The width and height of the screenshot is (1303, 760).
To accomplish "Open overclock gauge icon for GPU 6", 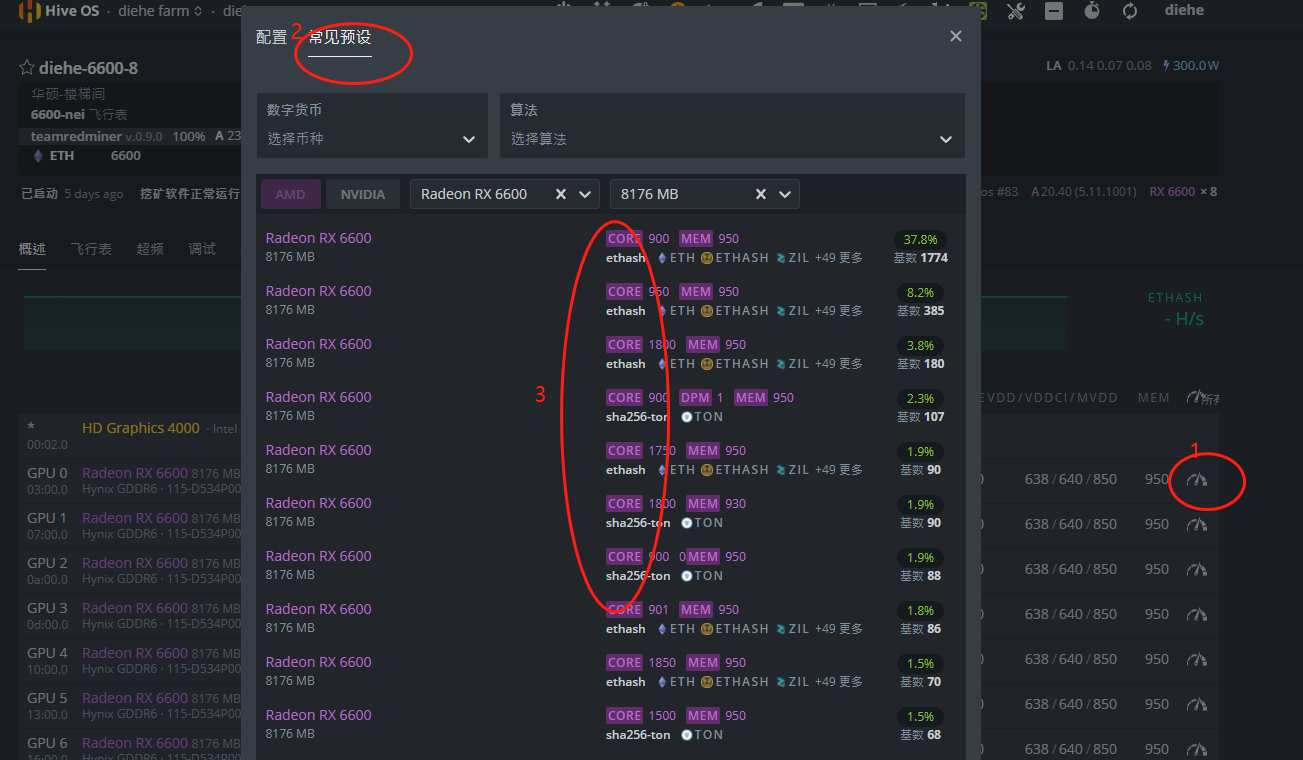I will tap(1197, 750).
